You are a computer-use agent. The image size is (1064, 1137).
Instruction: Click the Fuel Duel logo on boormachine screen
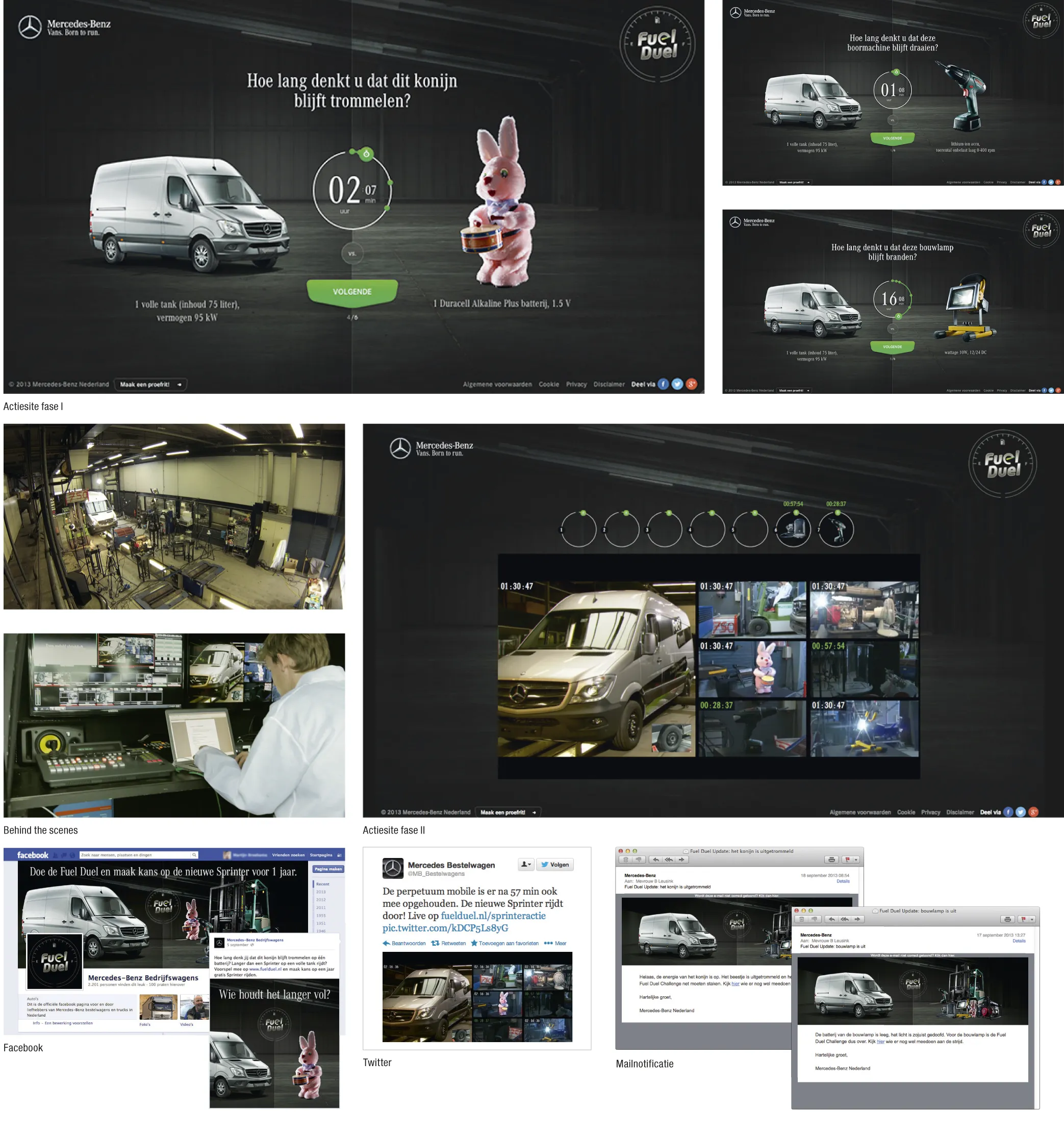pos(1041,21)
